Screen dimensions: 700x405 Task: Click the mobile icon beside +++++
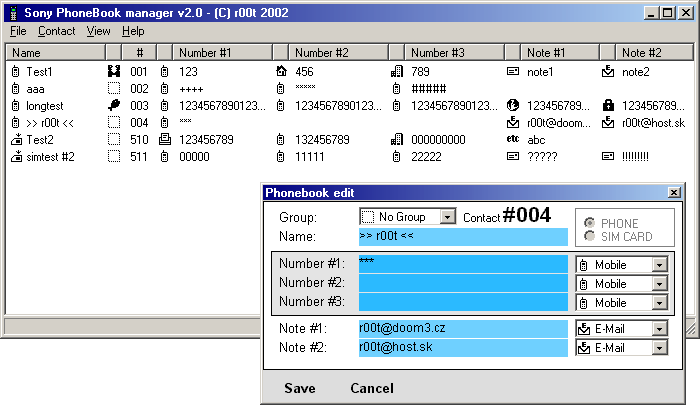click(x=165, y=88)
